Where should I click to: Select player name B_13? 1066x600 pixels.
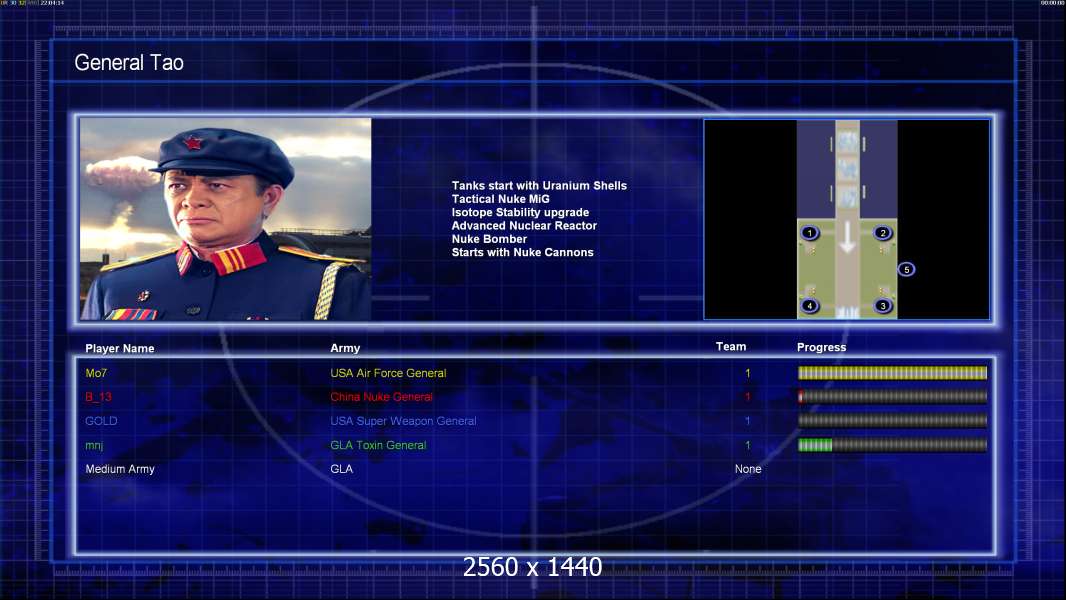point(98,397)
